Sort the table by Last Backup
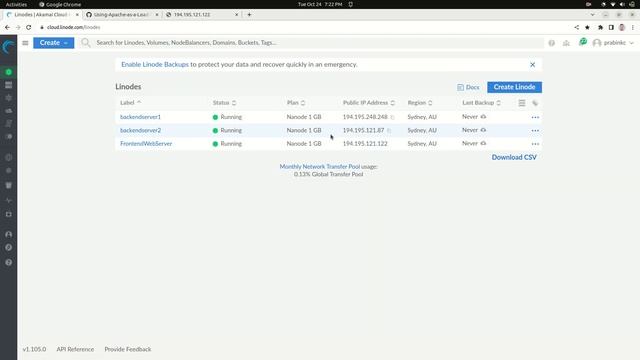Viewport: 640px width, 360px height. click(x=482, y=102)
